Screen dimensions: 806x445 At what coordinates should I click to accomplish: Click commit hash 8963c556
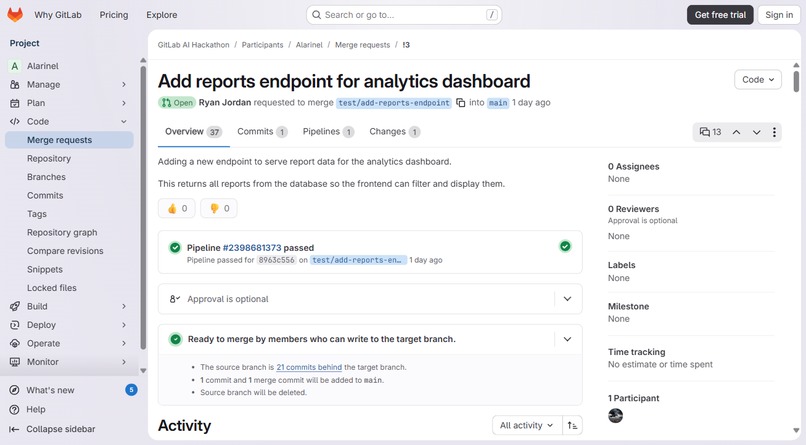[x=276, y=260]
